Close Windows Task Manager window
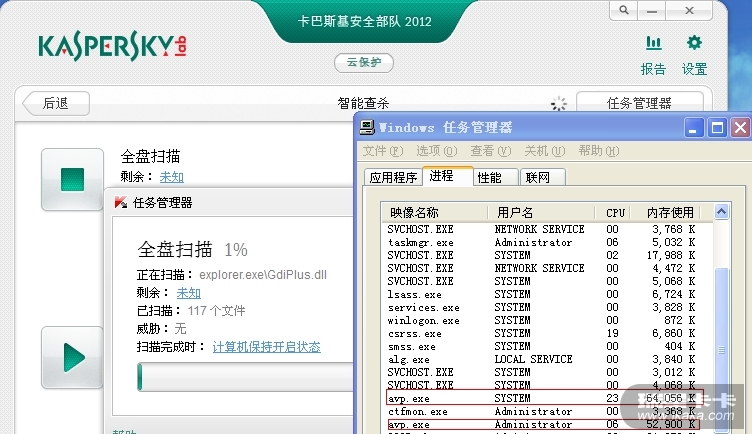 pos(740,128)
